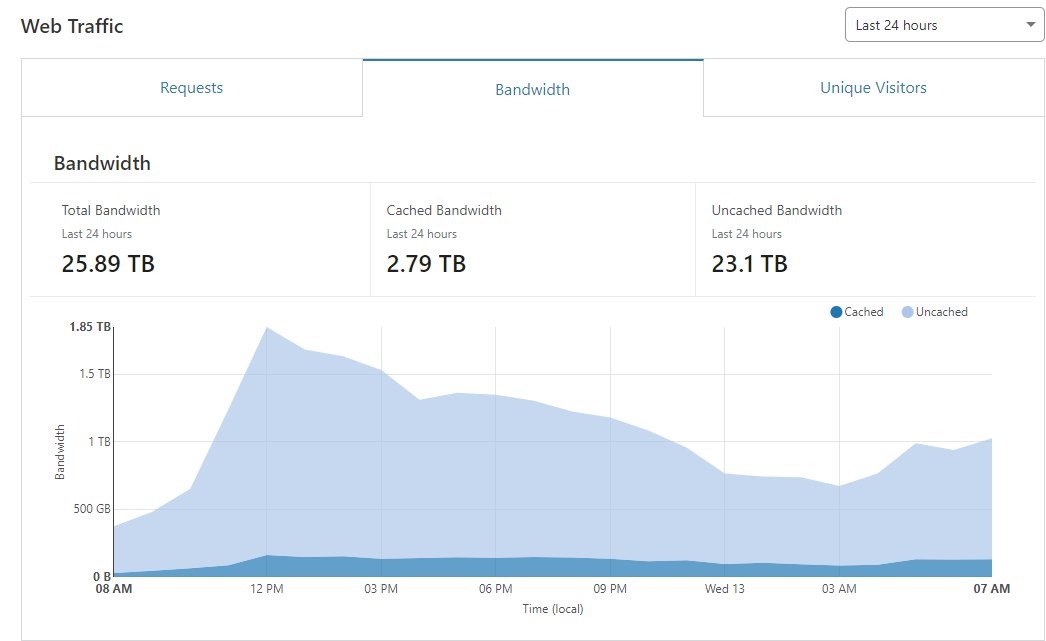
Task: Click the 07 AM end time label
Action: (991, 589)
